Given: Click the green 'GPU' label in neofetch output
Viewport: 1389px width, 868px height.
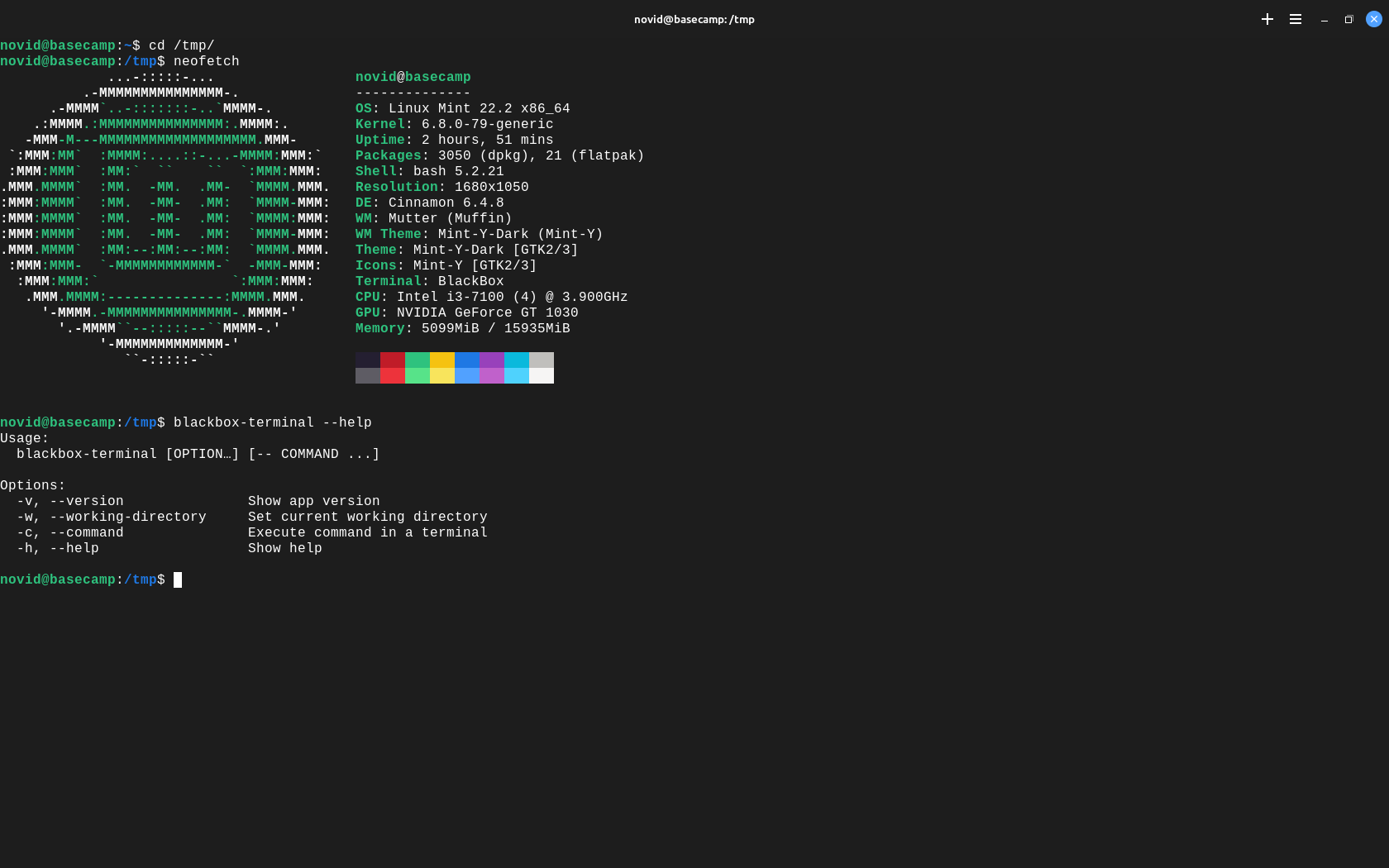Looking at the screenshot, I should tap(367, 312).
